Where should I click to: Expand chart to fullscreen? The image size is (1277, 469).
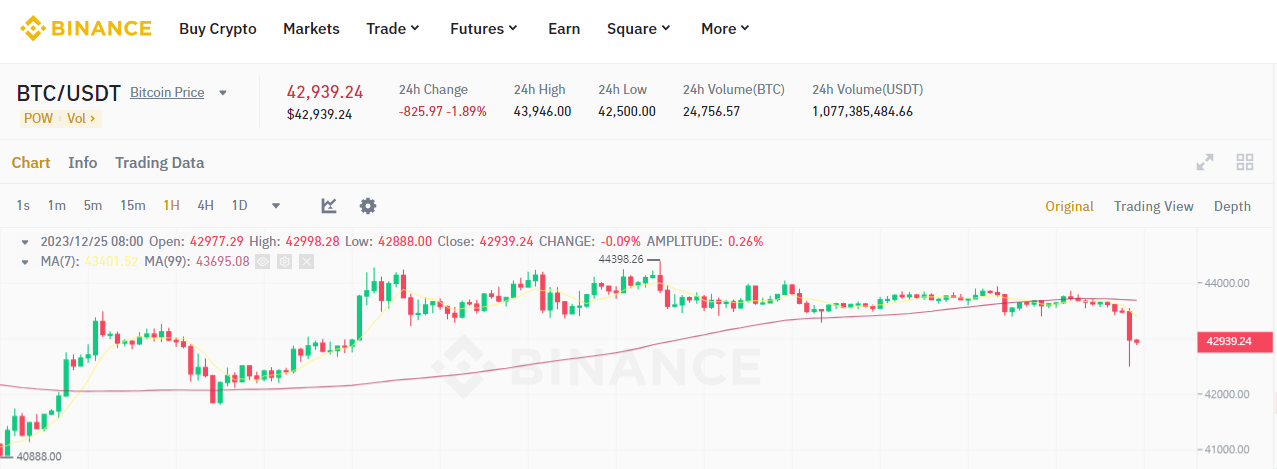[1205, 162]
